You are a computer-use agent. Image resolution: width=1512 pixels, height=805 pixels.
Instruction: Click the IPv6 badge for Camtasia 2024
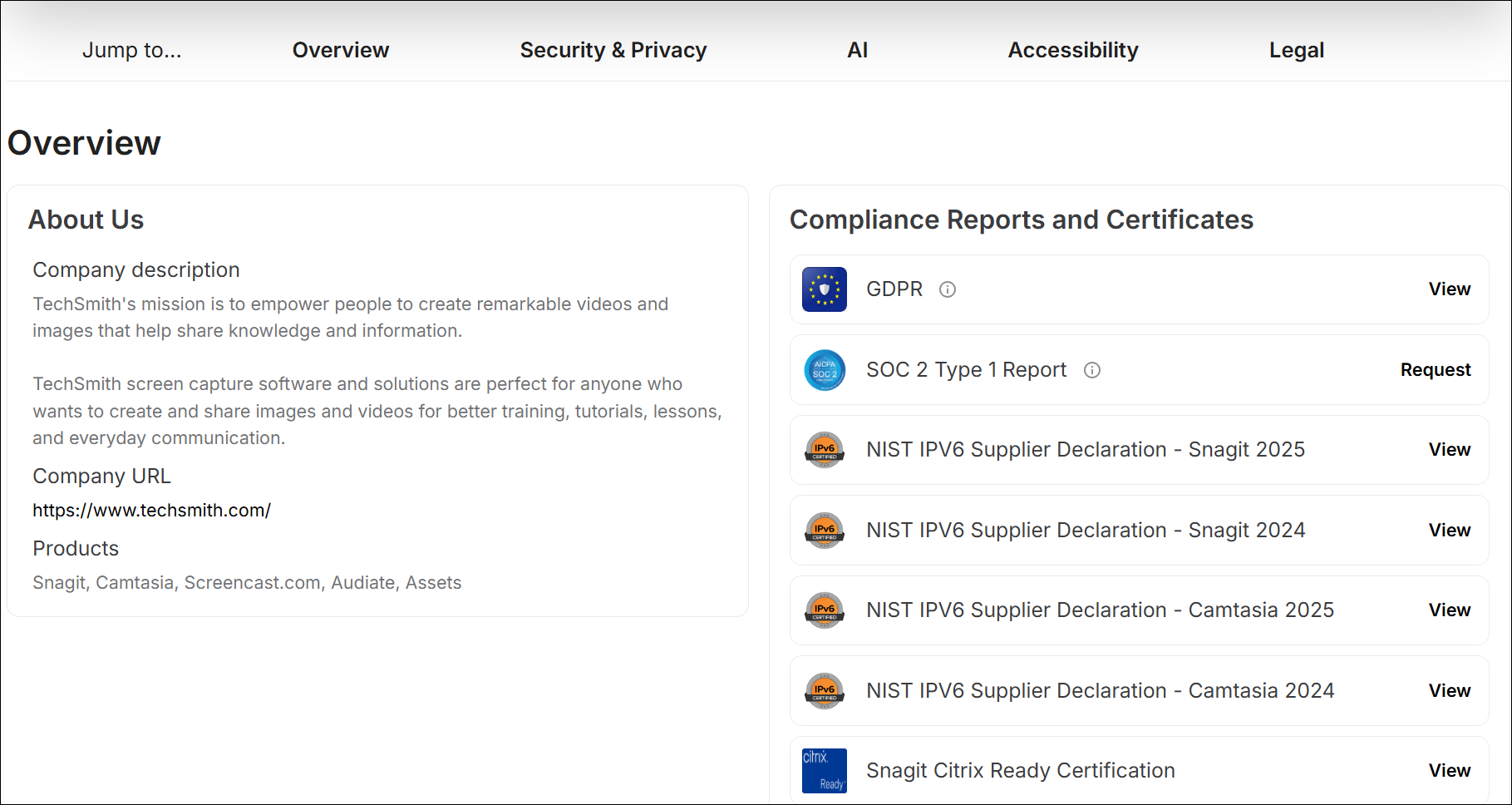click(824, 691)
